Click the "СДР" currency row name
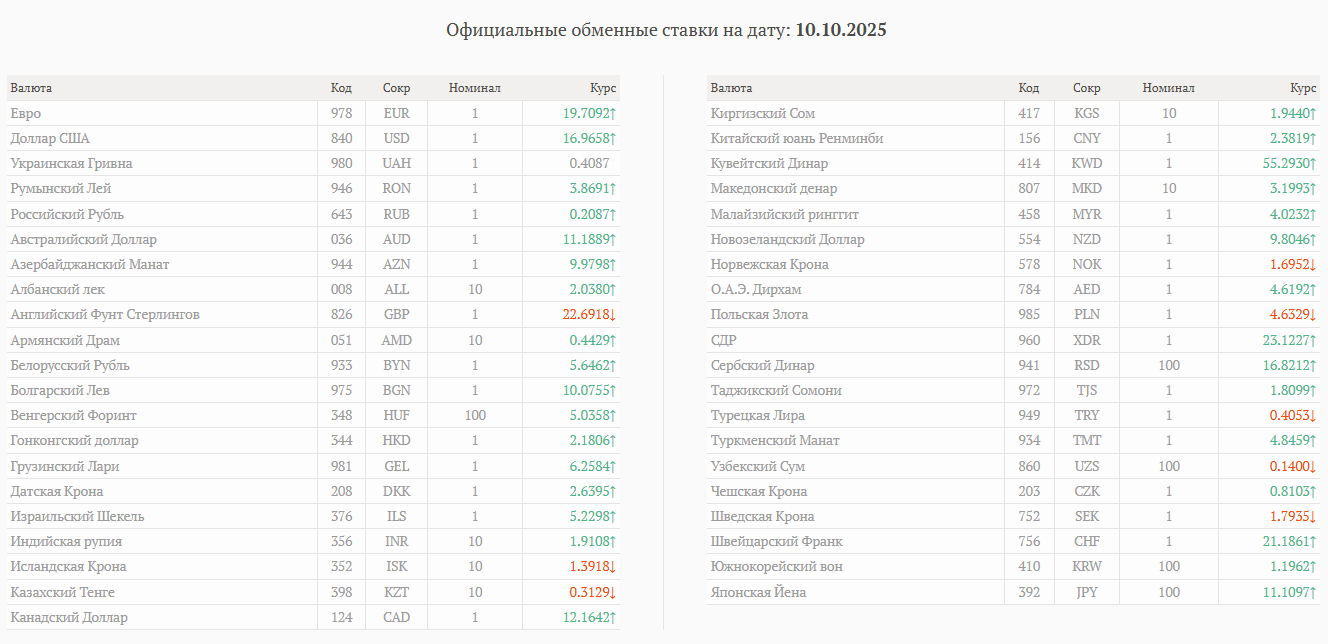 (x=723, y=341)
